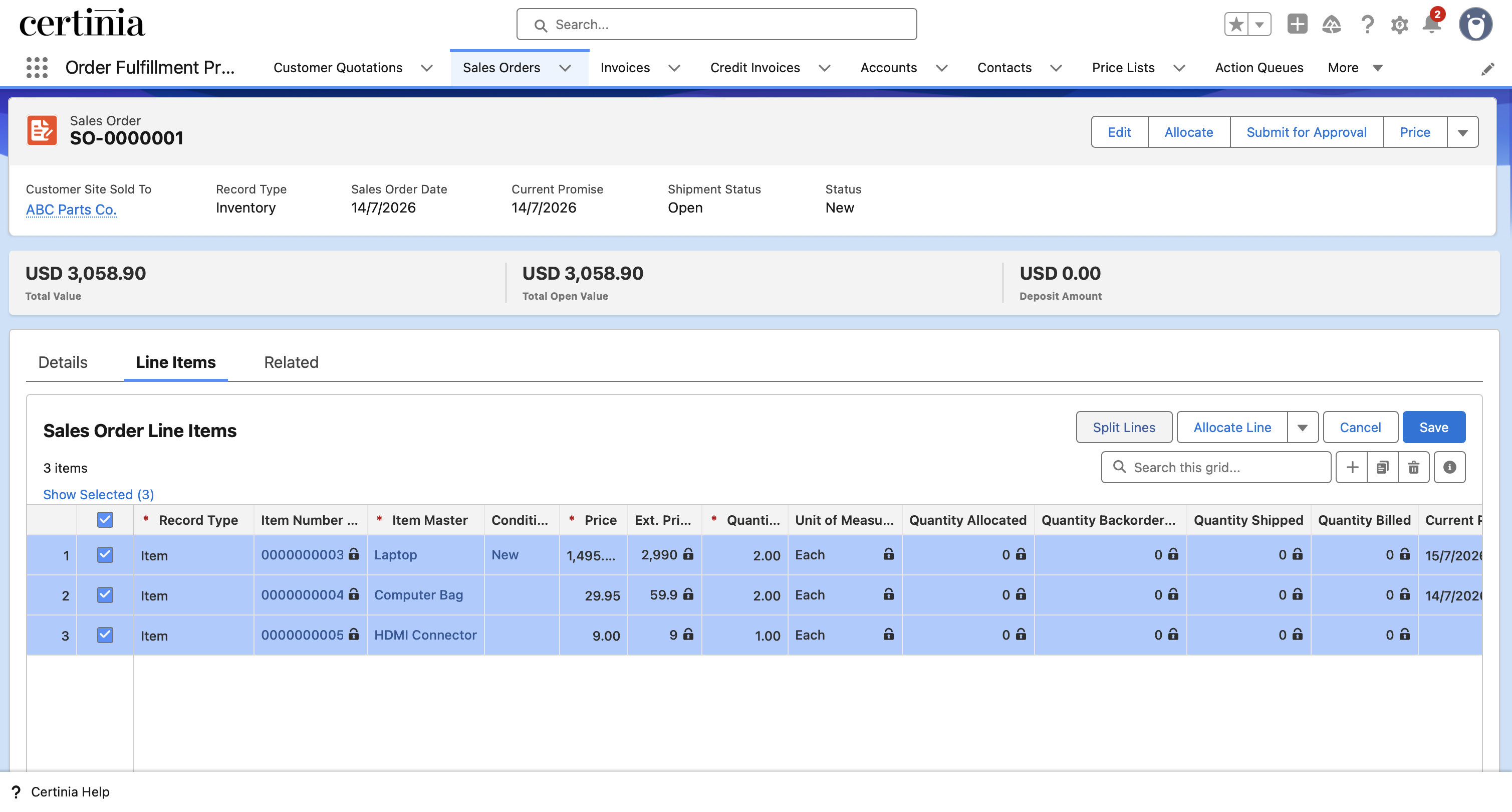Image resolution: width=1512 pixels, height=812 pixels.
Task: Click the Price button
Action: coord(1415,132)
